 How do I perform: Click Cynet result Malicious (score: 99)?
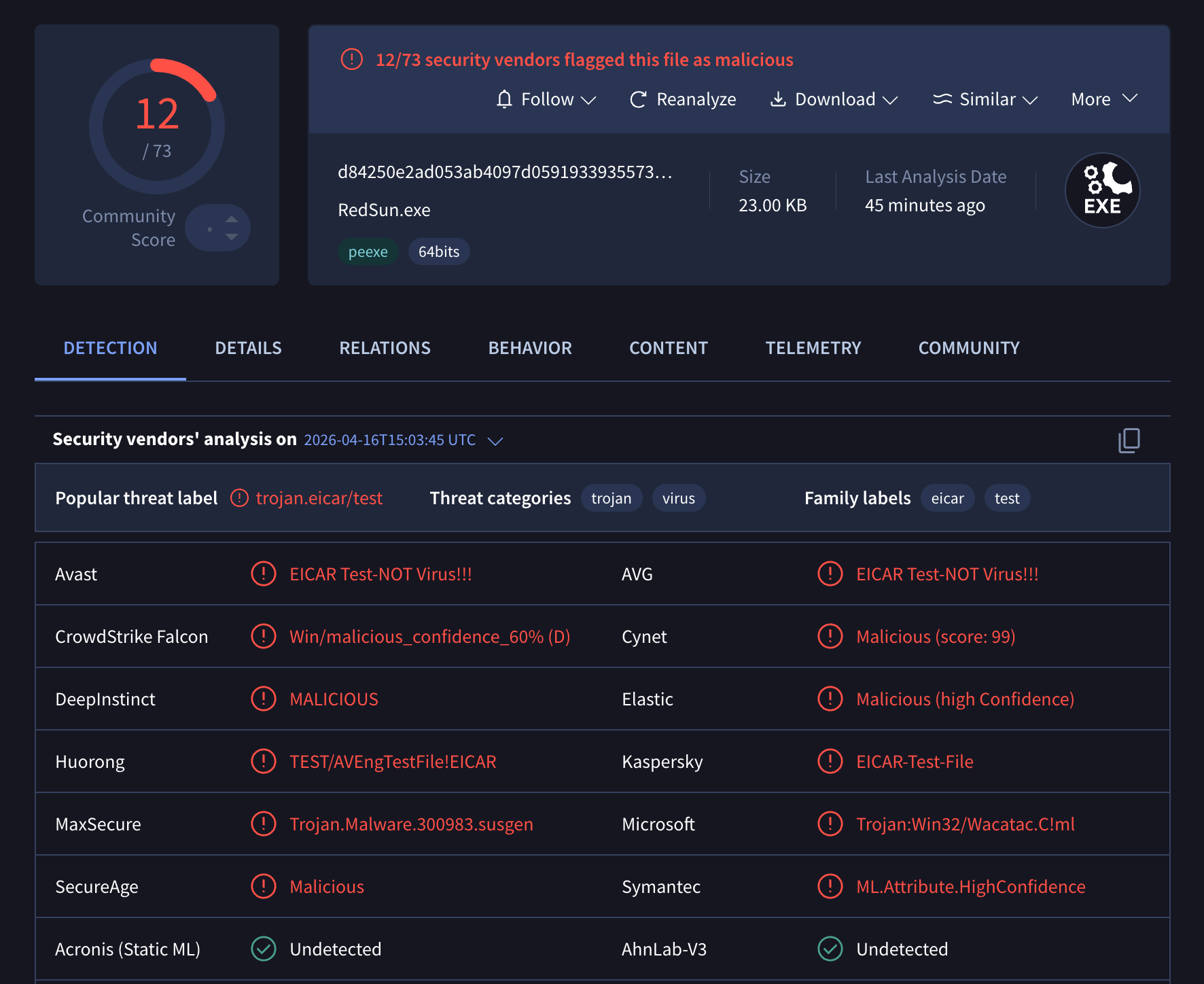pyautogui.click(x=936, y=636)
